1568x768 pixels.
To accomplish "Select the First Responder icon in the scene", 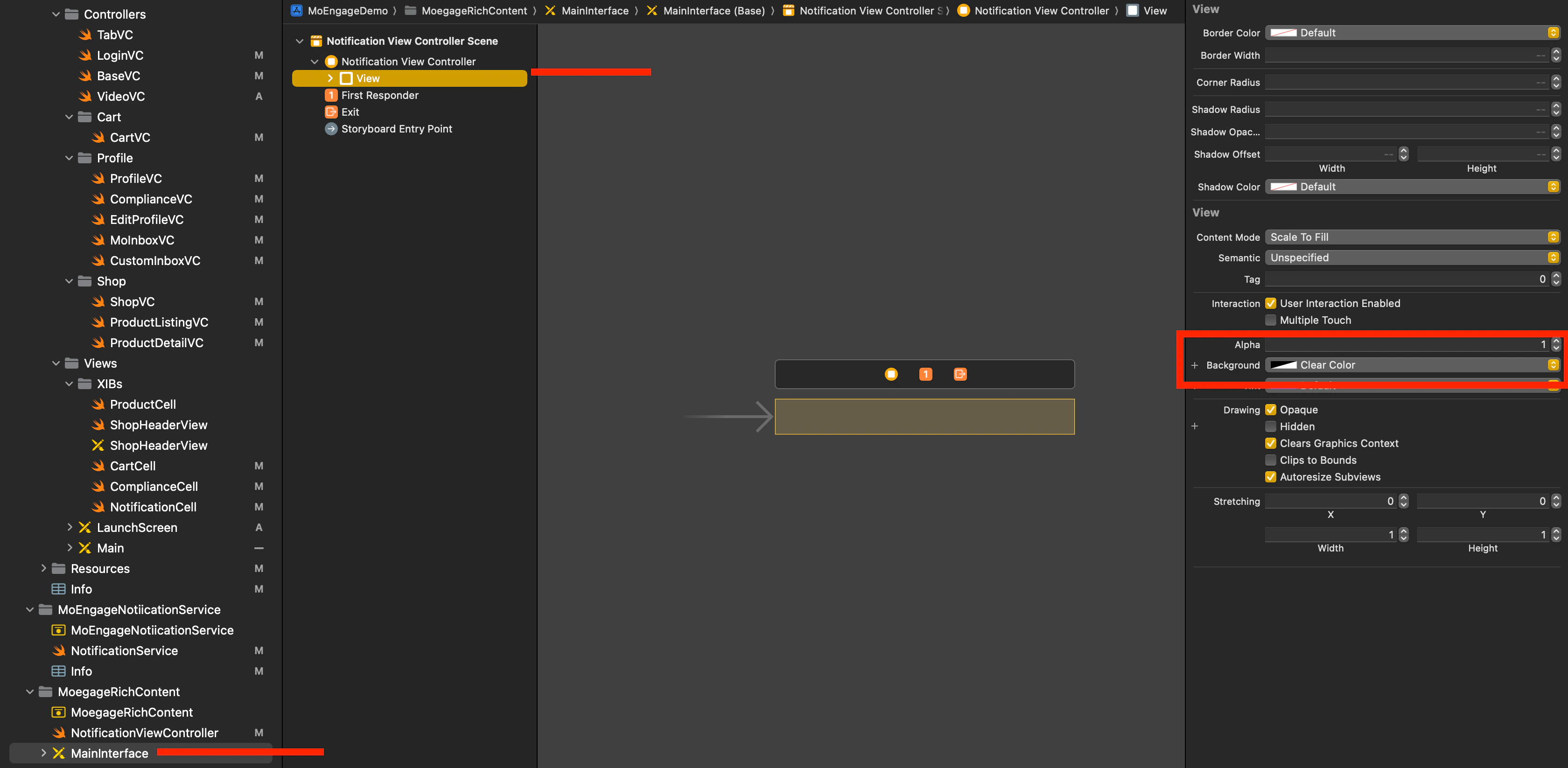I will click(332, 95).
